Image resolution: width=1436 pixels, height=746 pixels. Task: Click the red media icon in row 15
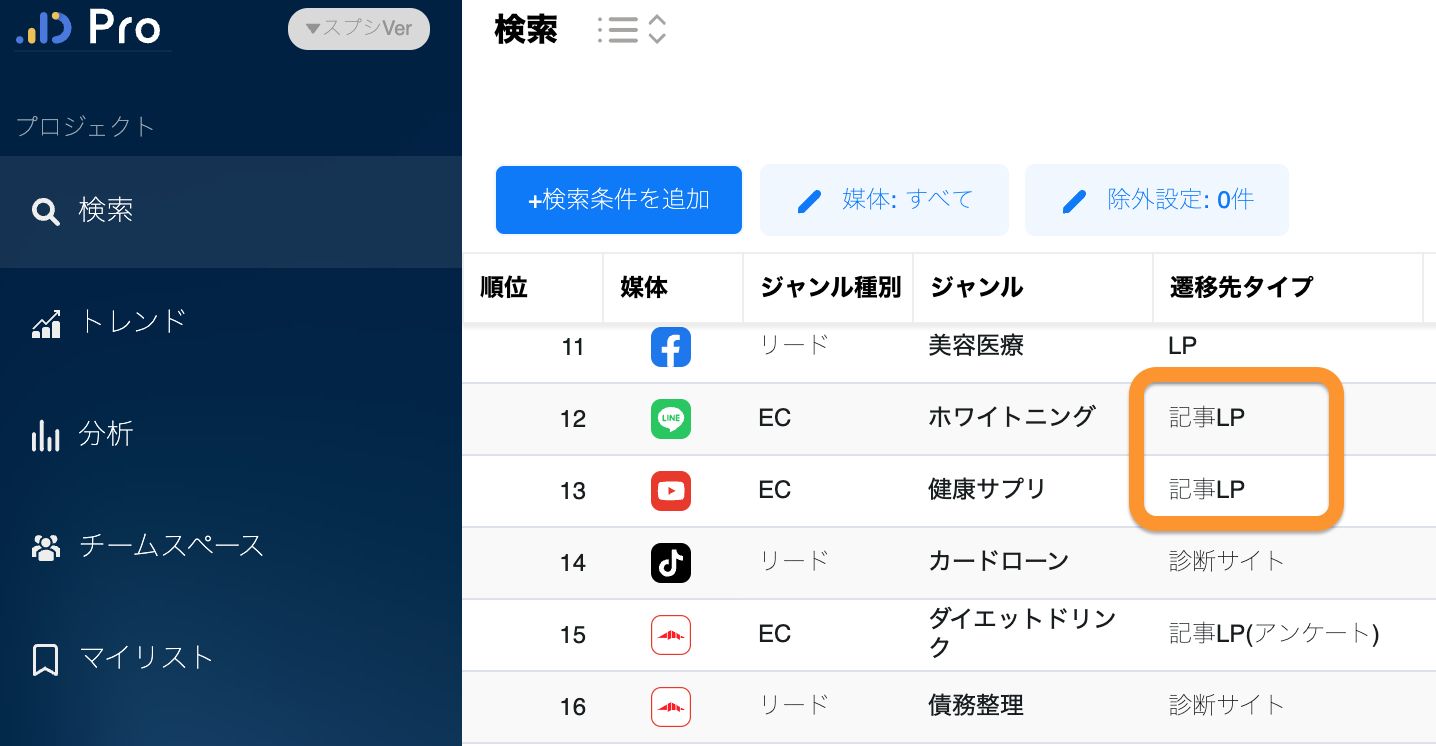click(x=671, y=635)
